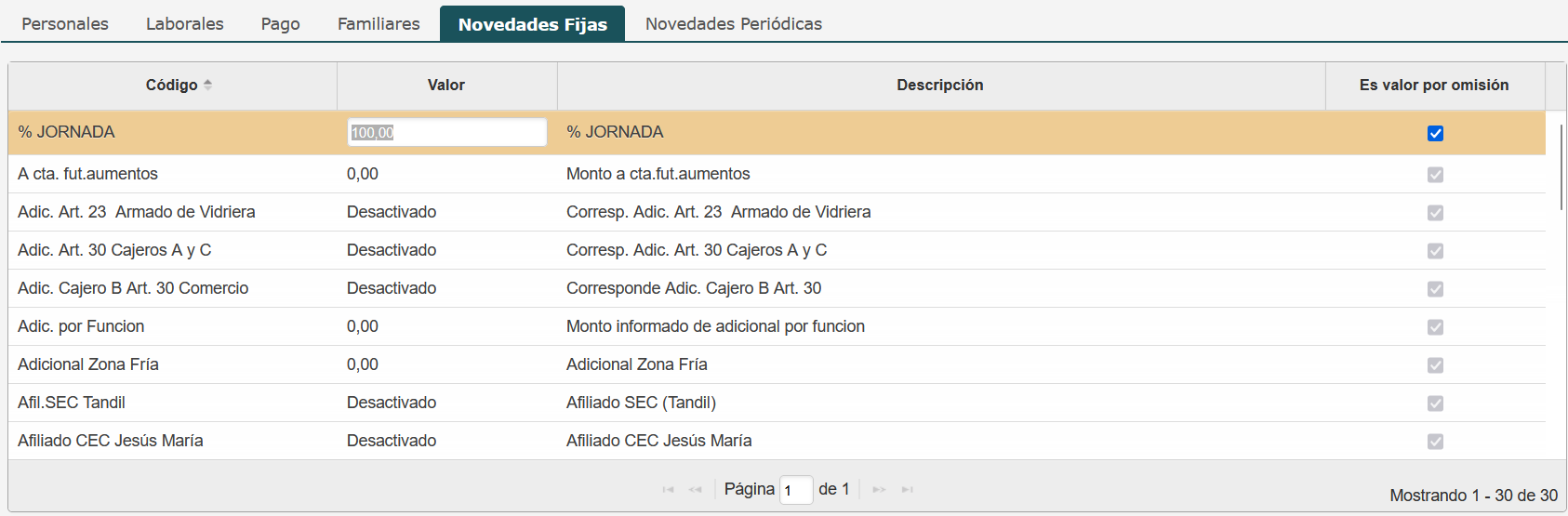
Task: Go to last page pager icon
Action: click(x=907, y=490)
